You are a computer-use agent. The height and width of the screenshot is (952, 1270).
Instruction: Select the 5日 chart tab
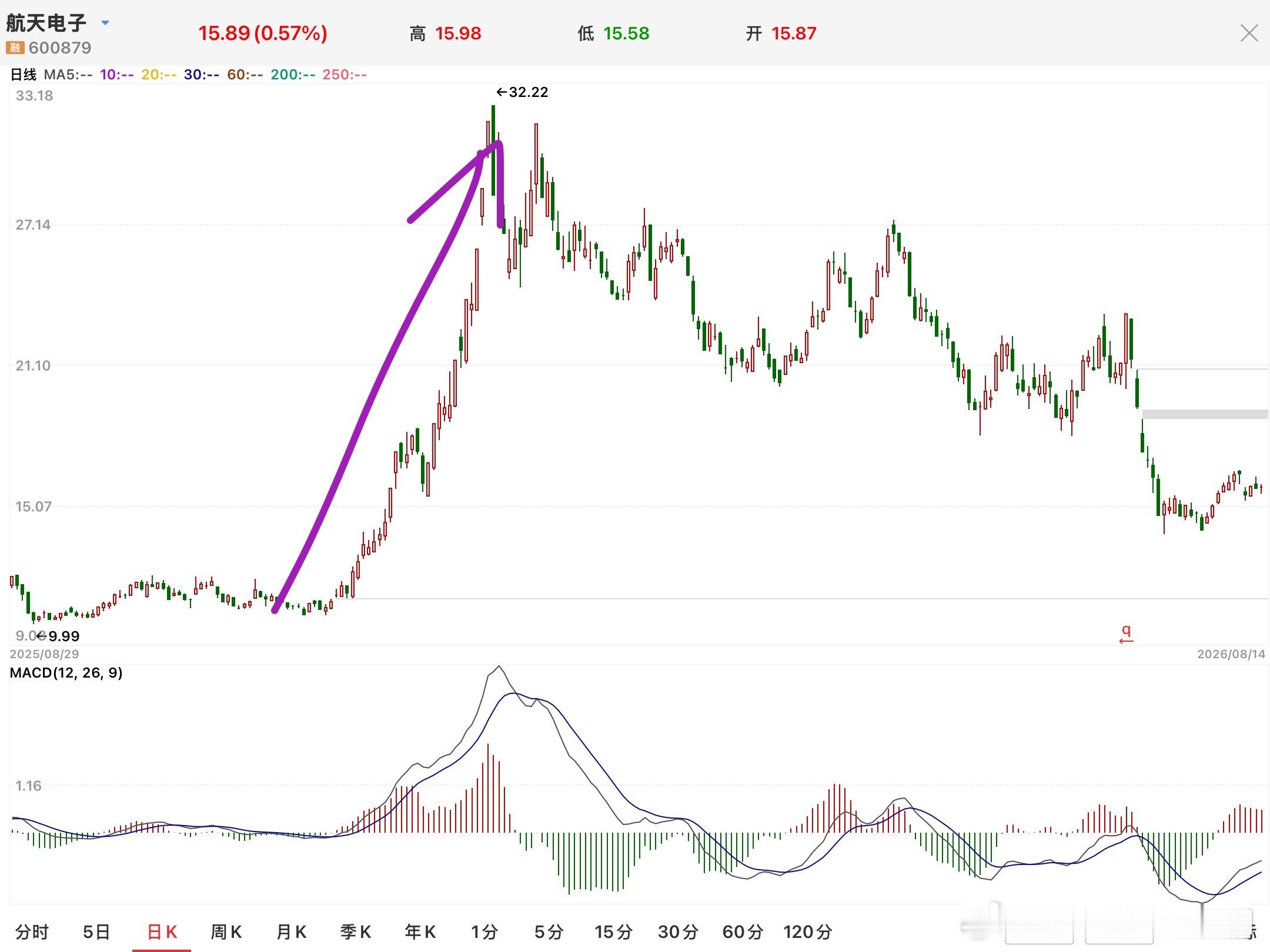point(96,931)
